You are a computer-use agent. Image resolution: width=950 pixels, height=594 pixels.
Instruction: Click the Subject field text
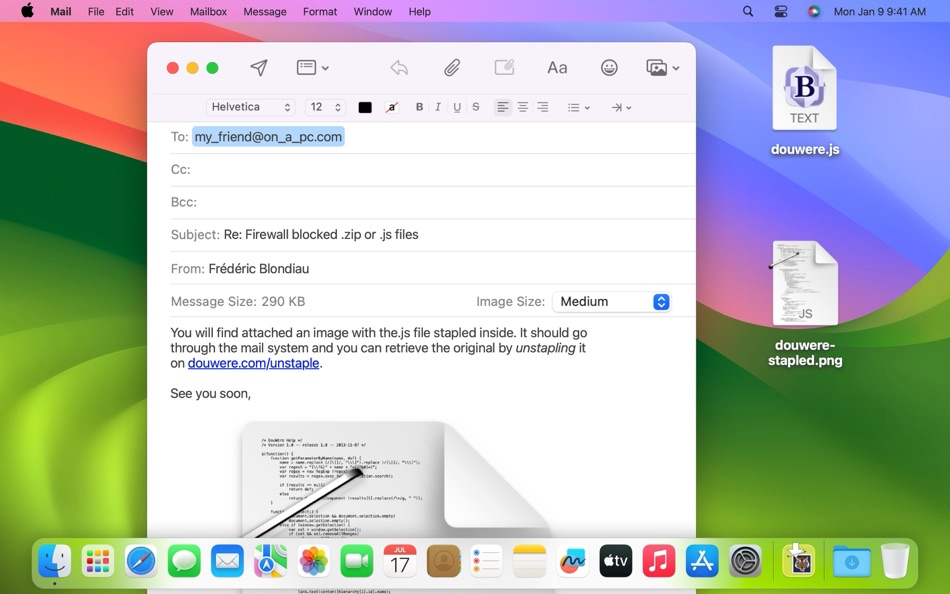(x=321, y=235)
